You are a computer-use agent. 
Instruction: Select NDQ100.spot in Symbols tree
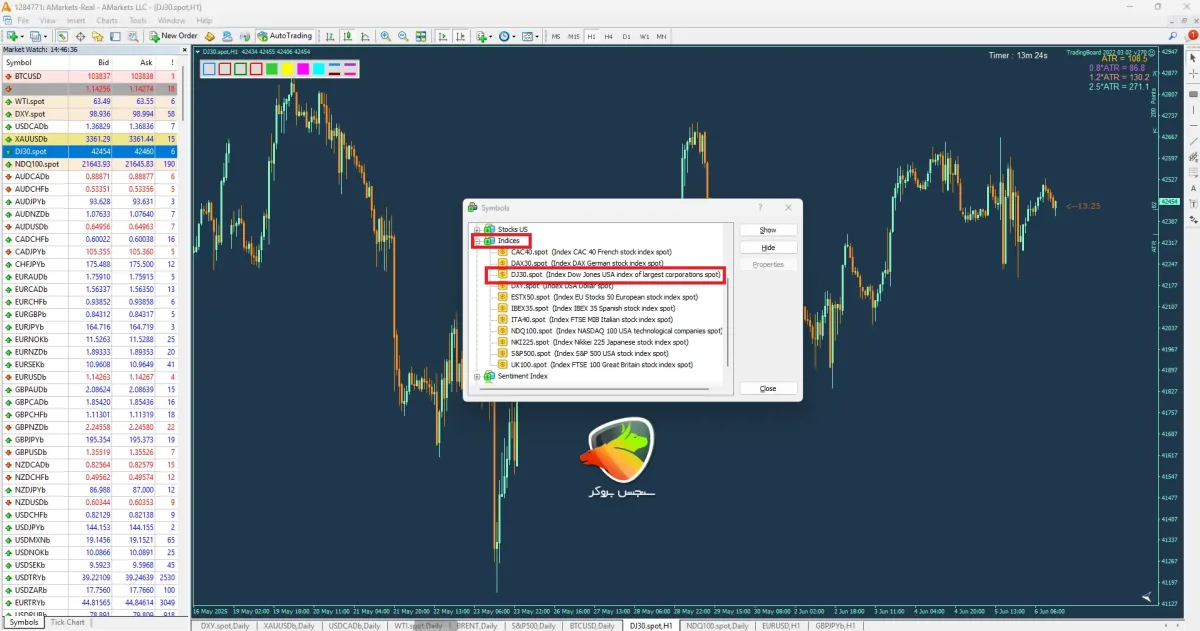tap(609, 331)
